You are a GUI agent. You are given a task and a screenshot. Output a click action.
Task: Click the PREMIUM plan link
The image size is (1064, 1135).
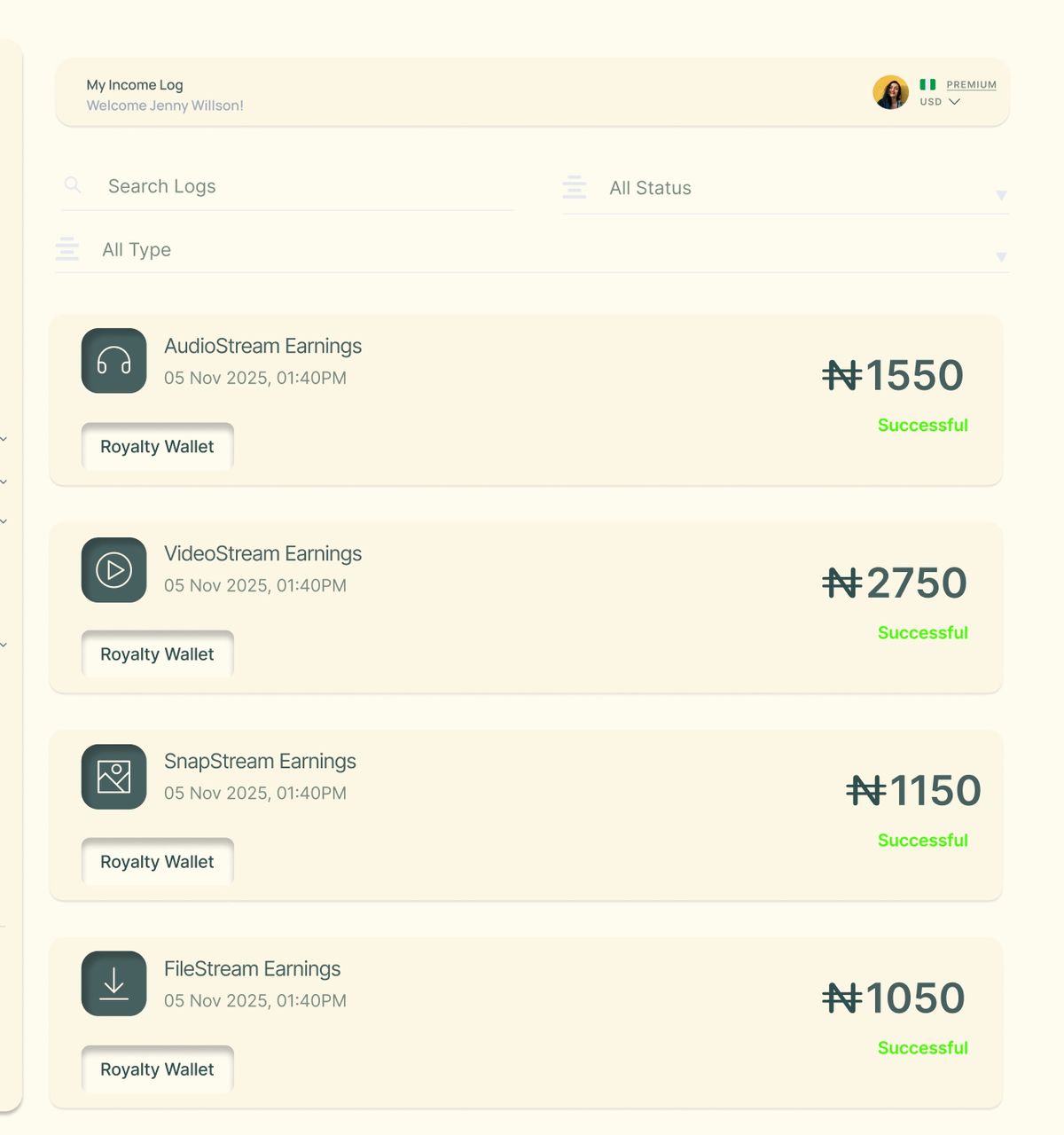click(971, 85)
